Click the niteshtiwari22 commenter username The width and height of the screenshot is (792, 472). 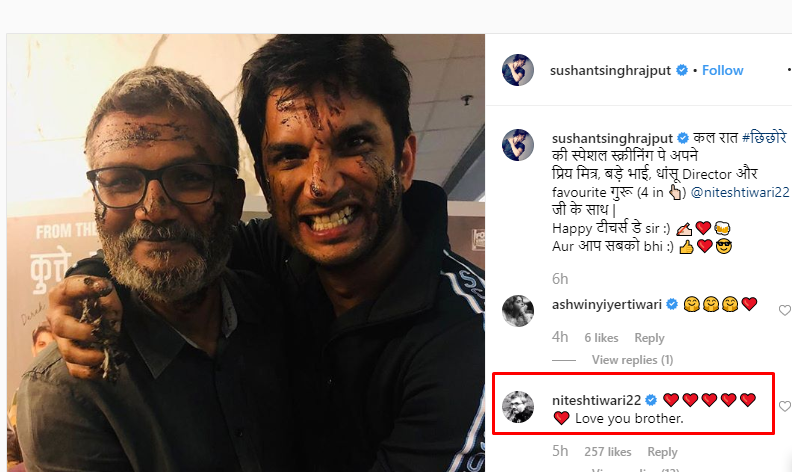[597, 400]
